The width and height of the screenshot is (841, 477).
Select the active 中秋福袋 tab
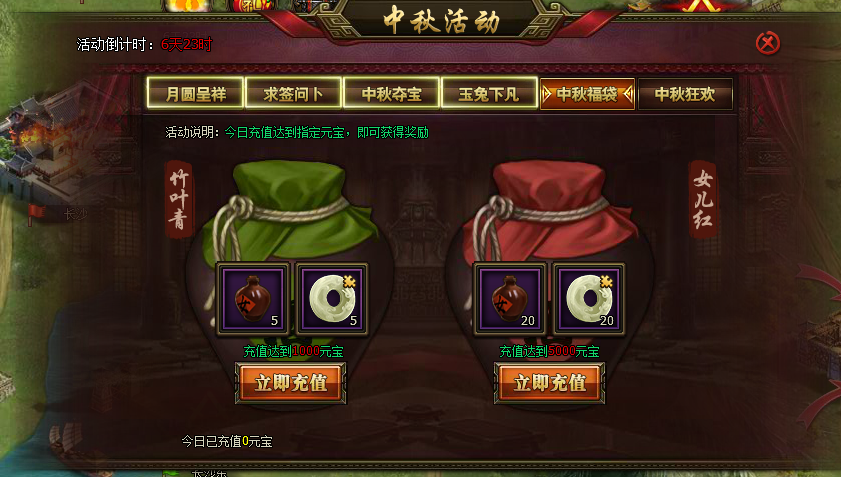click(x=587, y=94)
